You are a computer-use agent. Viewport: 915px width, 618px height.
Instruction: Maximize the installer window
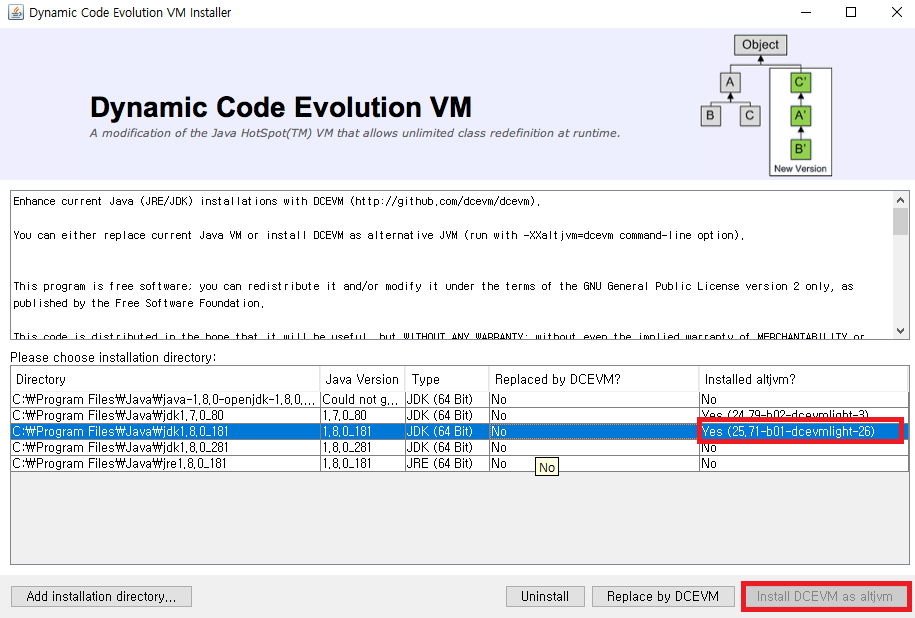click(x=851, y=12)
